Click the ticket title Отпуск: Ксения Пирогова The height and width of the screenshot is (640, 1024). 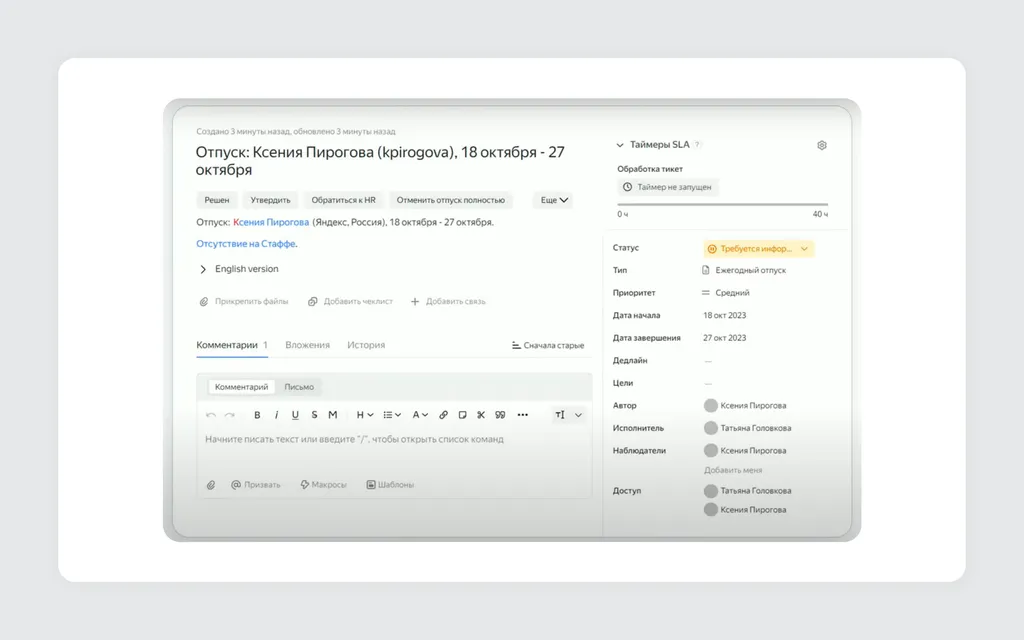click(379, 161)
